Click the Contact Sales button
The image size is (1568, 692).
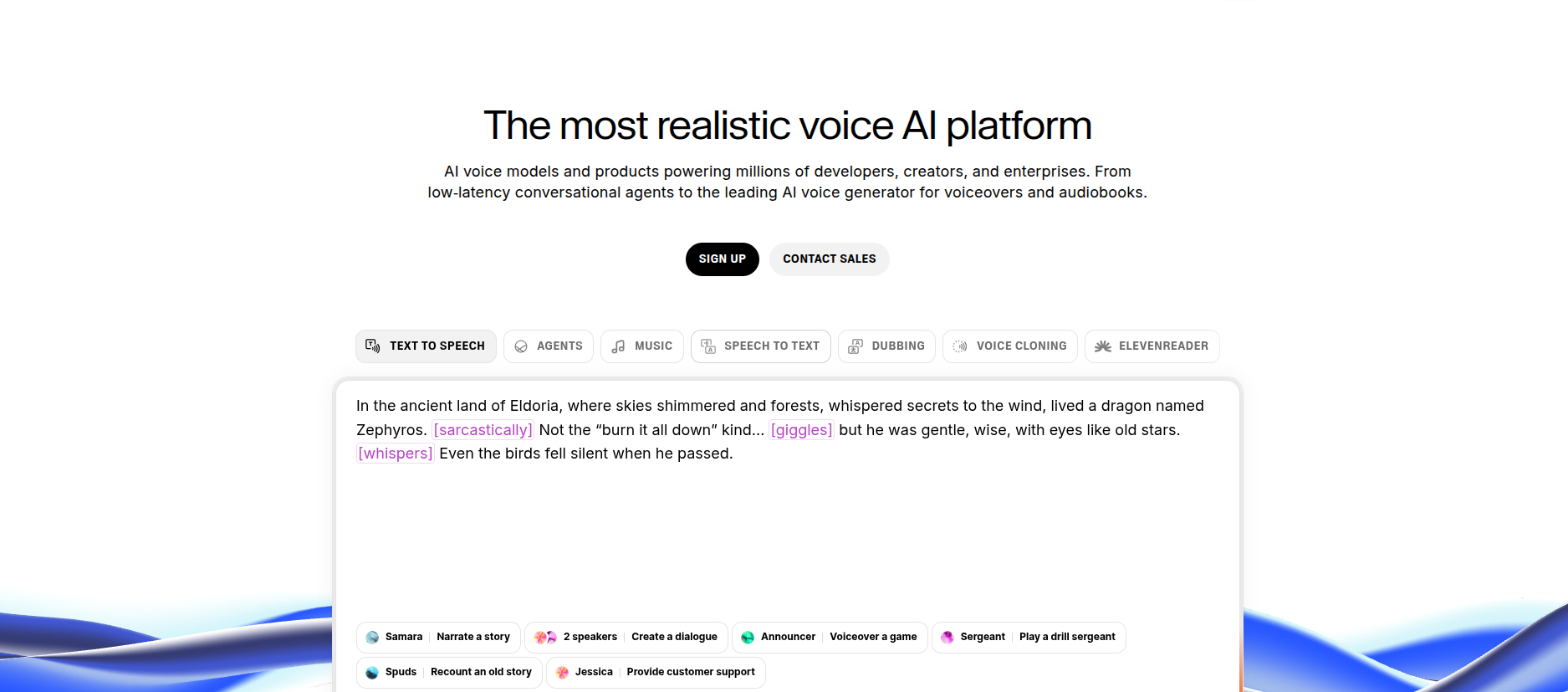[x=829, y=259]
